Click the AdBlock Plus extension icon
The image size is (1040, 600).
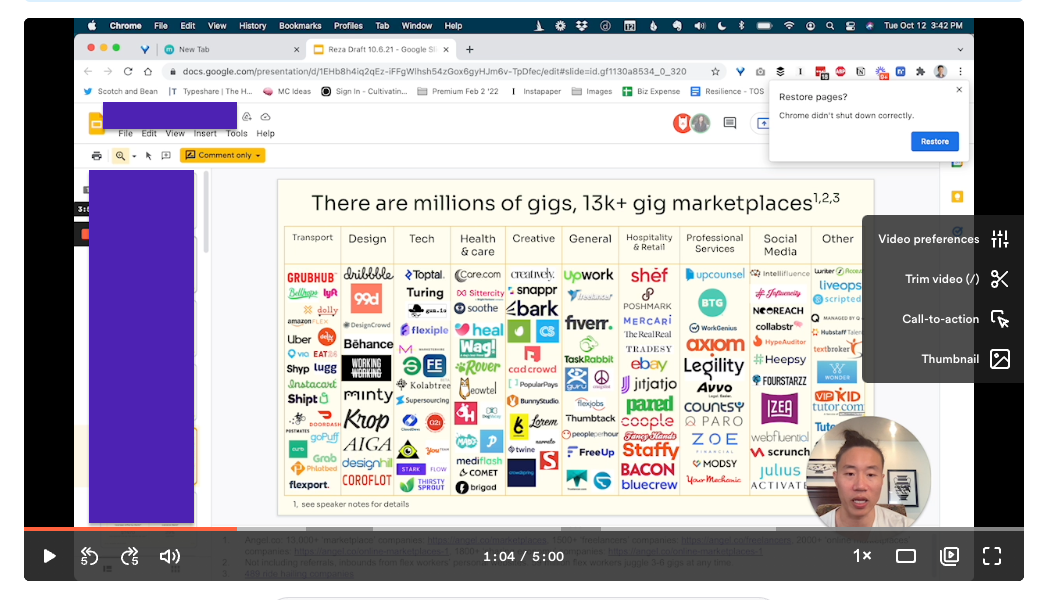[840, 71]
